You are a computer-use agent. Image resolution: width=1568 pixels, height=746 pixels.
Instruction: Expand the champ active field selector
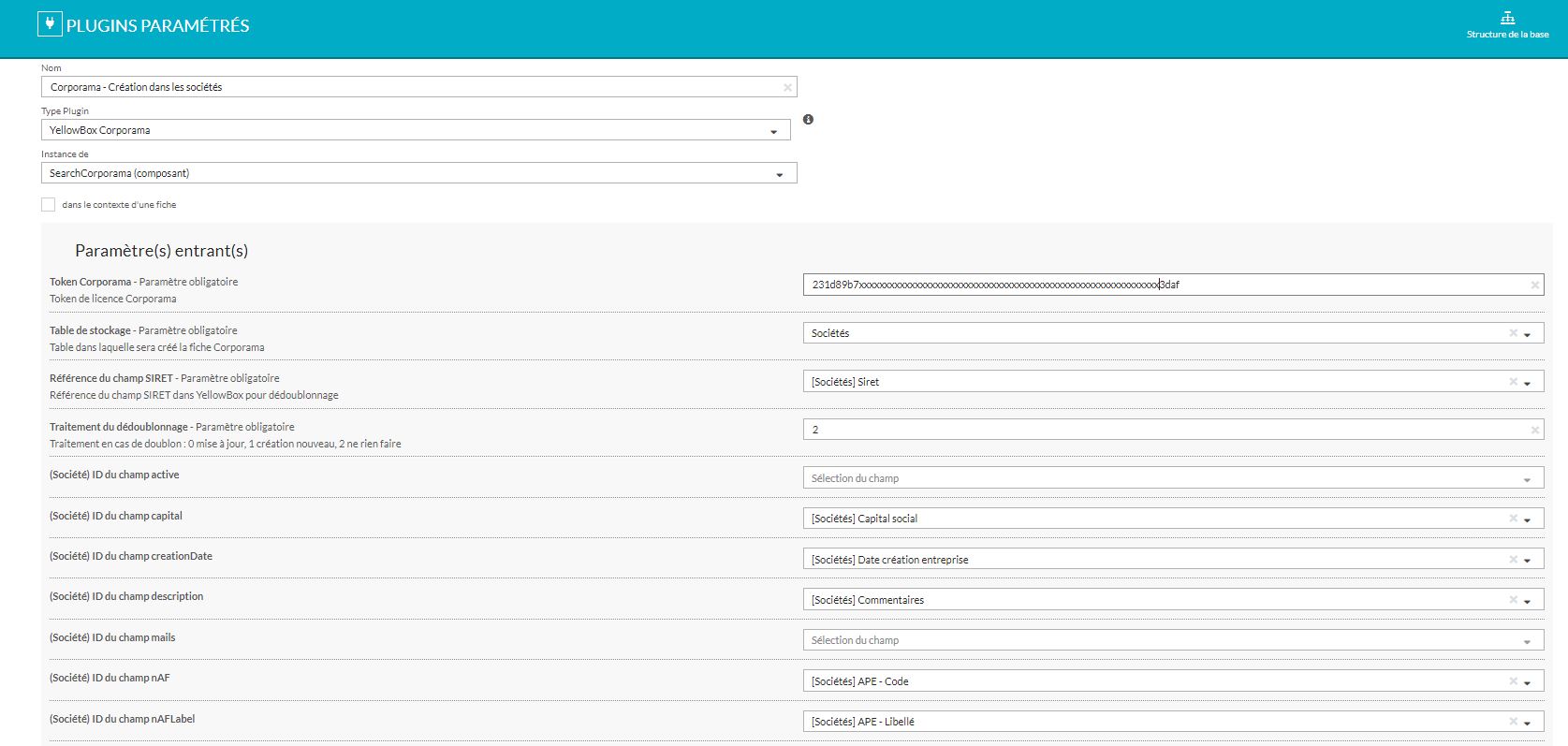pyautogui.click(x=1527, y=479)
